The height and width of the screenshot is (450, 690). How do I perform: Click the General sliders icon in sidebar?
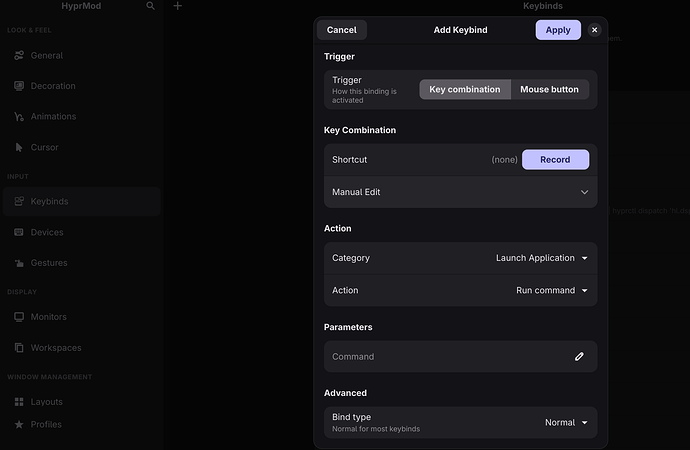tap(19, 55)
